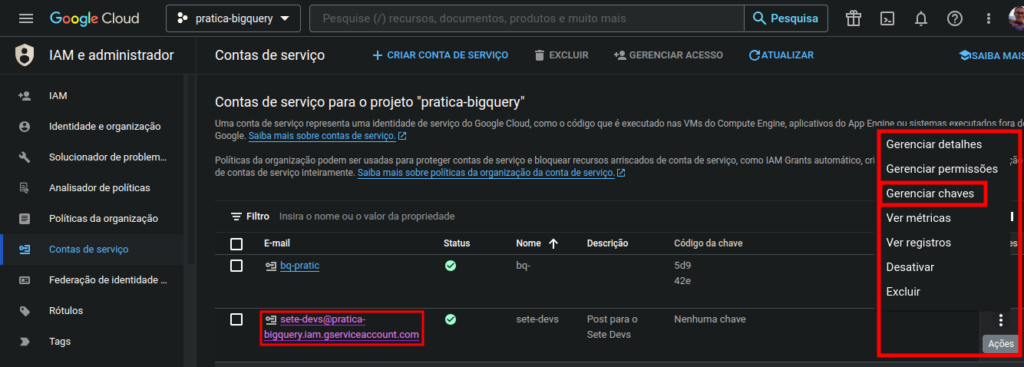Screen dimensions: 1024x367
Task: Click the Status column header
Action: coord(456,244)
